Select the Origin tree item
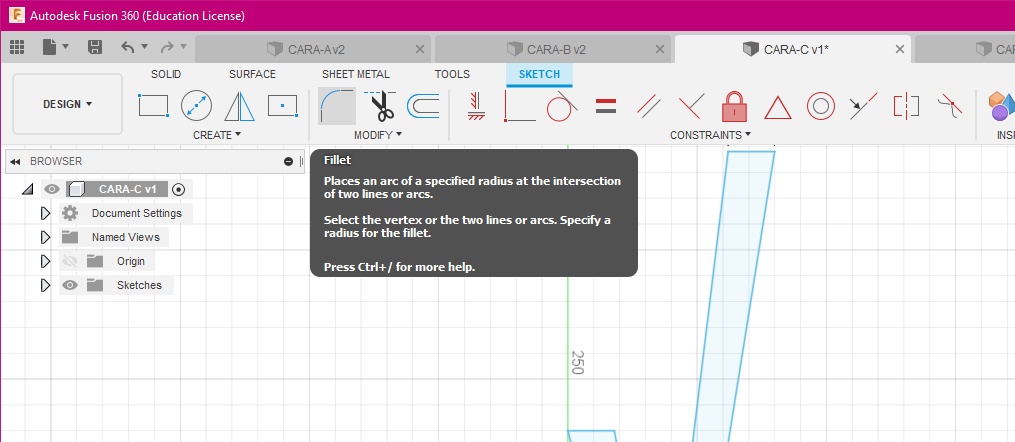 [131, 261]
